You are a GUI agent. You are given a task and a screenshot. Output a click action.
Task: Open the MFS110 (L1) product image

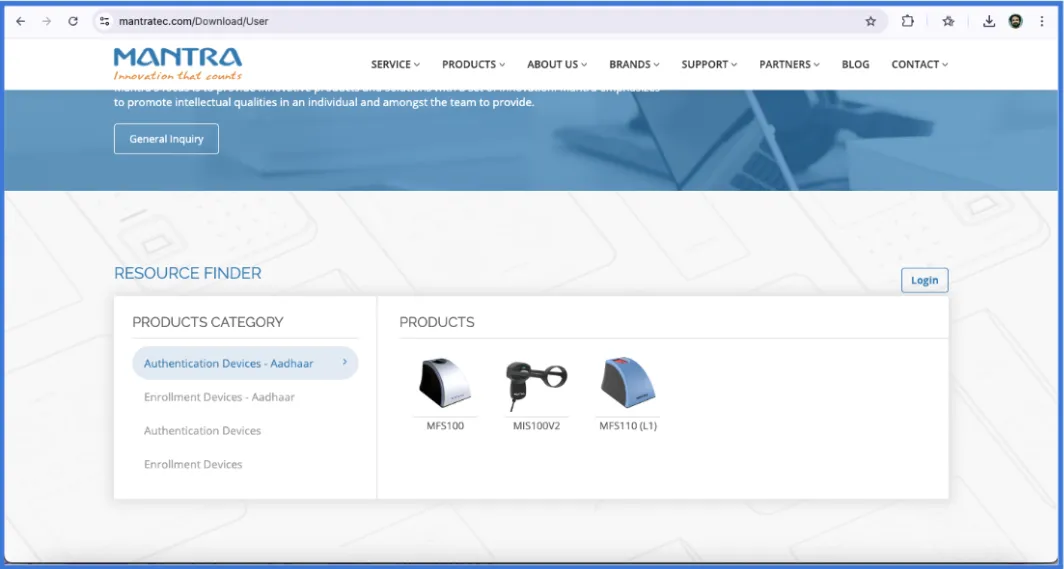pos(628,382)
